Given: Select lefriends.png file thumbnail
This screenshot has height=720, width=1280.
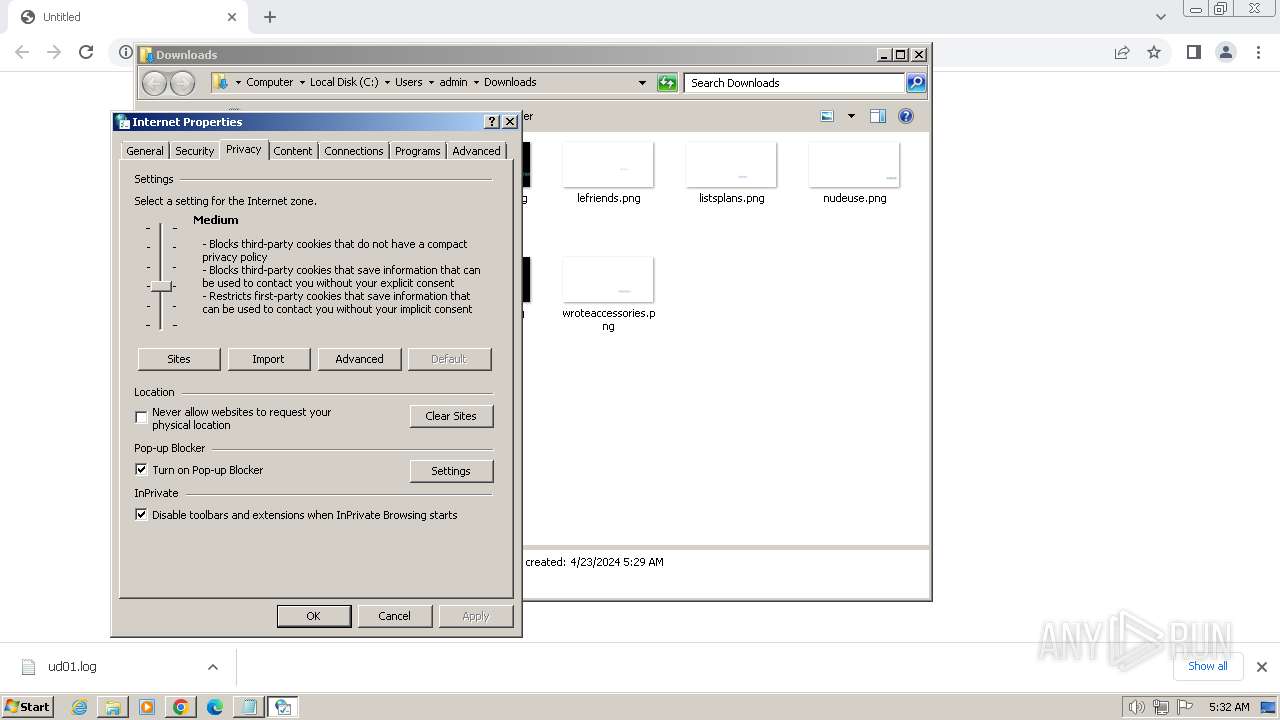Looking at the screenshot, I should (x=608, y=165).
